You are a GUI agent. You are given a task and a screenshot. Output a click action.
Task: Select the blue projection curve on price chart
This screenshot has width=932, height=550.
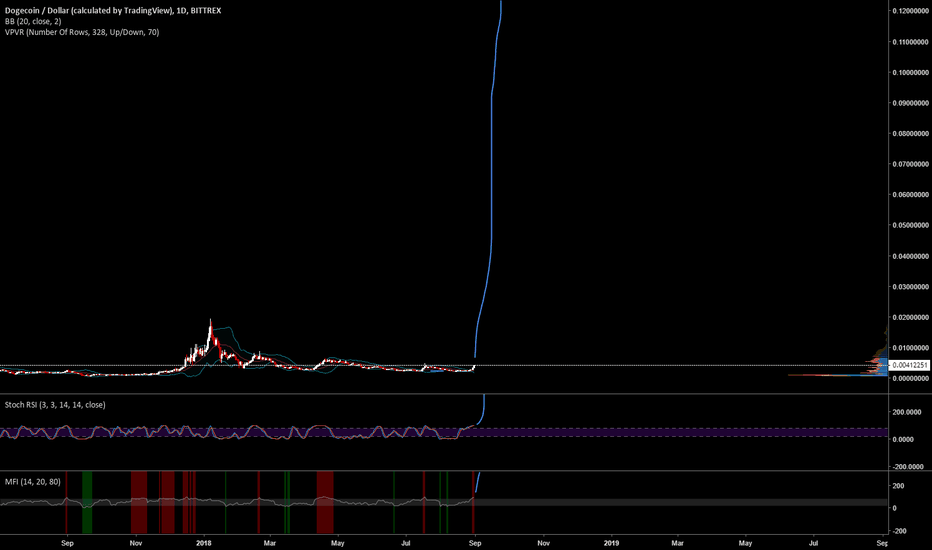(492, 178)
